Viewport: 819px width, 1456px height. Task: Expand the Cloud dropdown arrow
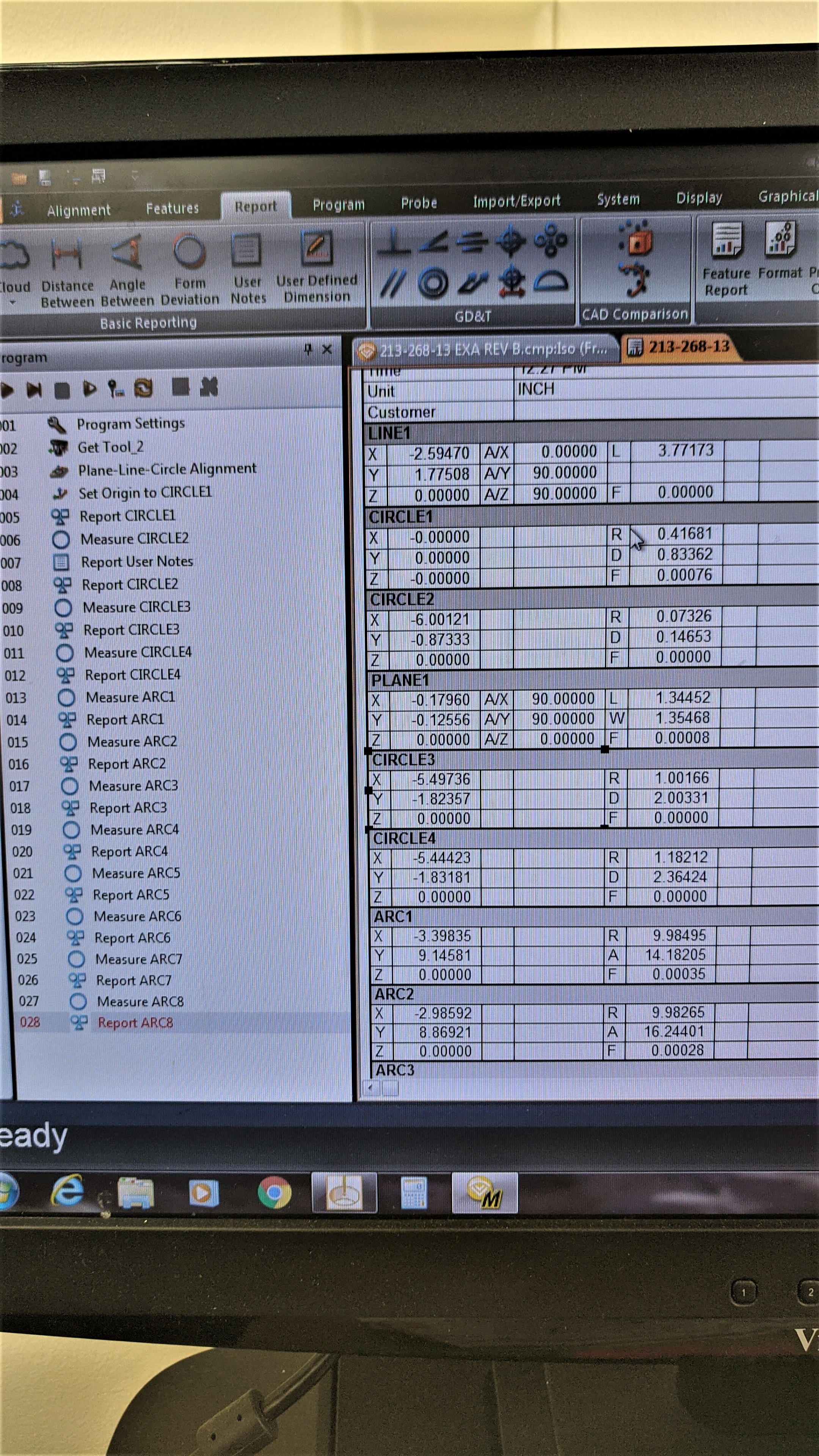(13, 303)
